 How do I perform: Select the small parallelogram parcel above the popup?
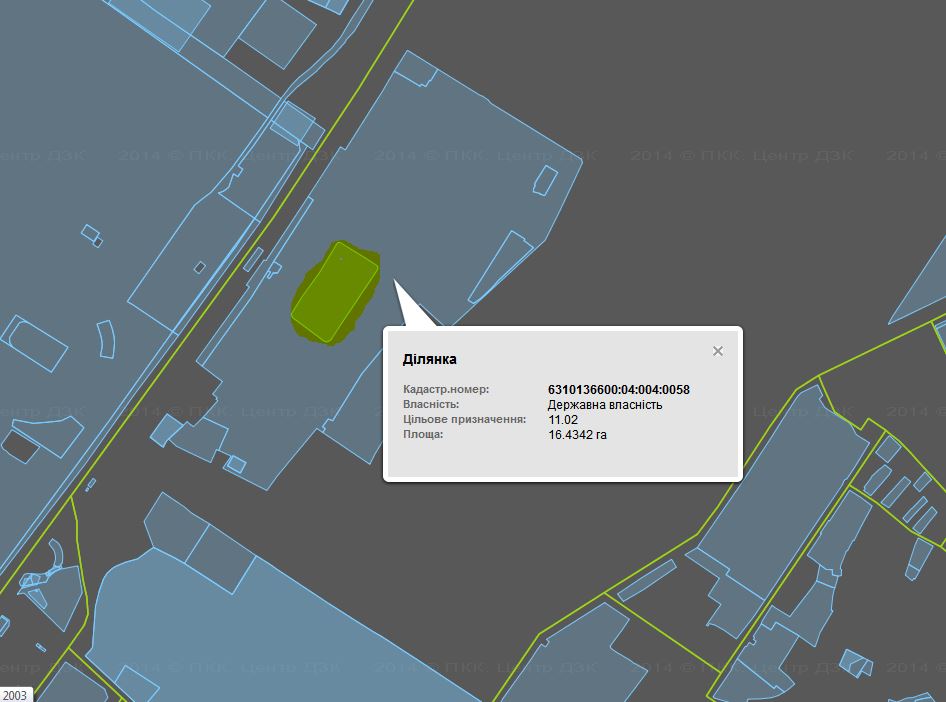pyautogui.click(x=545, y=179)
